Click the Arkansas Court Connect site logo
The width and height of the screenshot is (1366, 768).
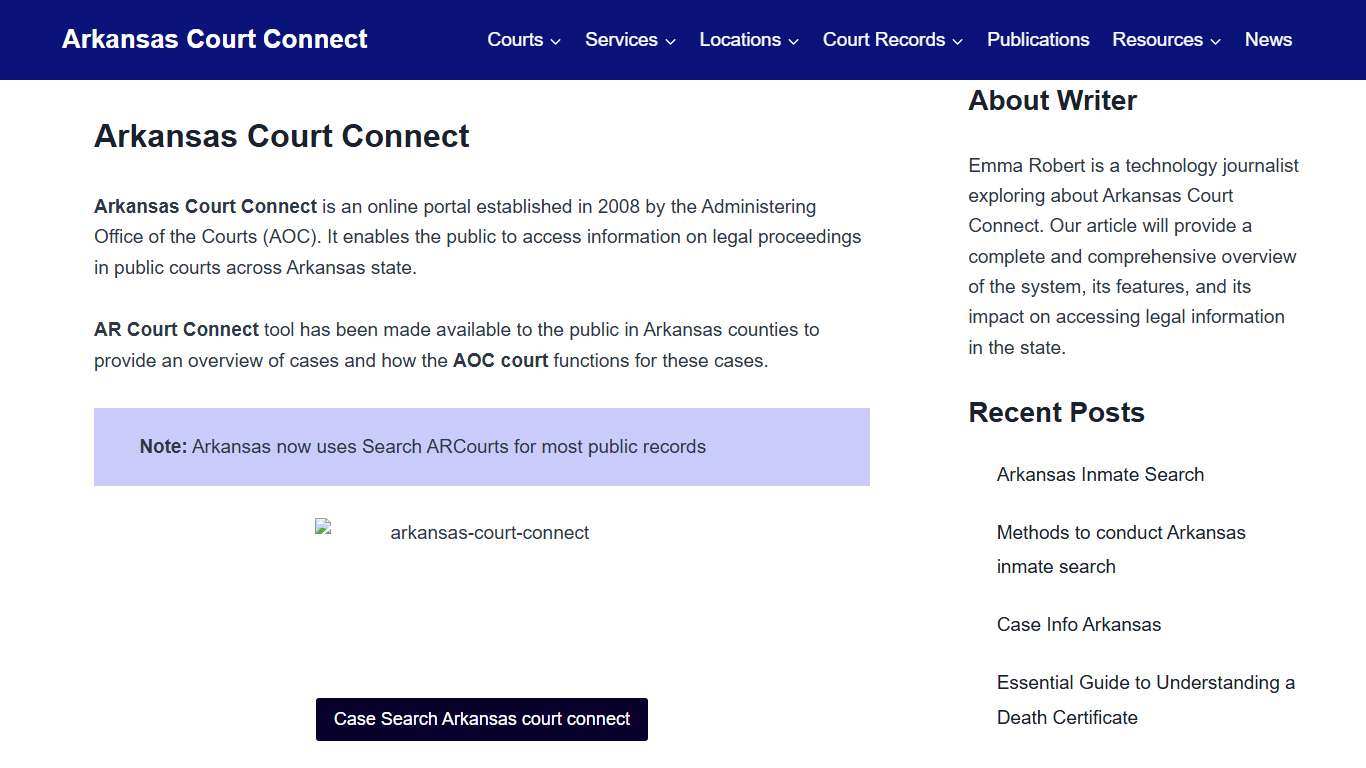click(214, 39)
